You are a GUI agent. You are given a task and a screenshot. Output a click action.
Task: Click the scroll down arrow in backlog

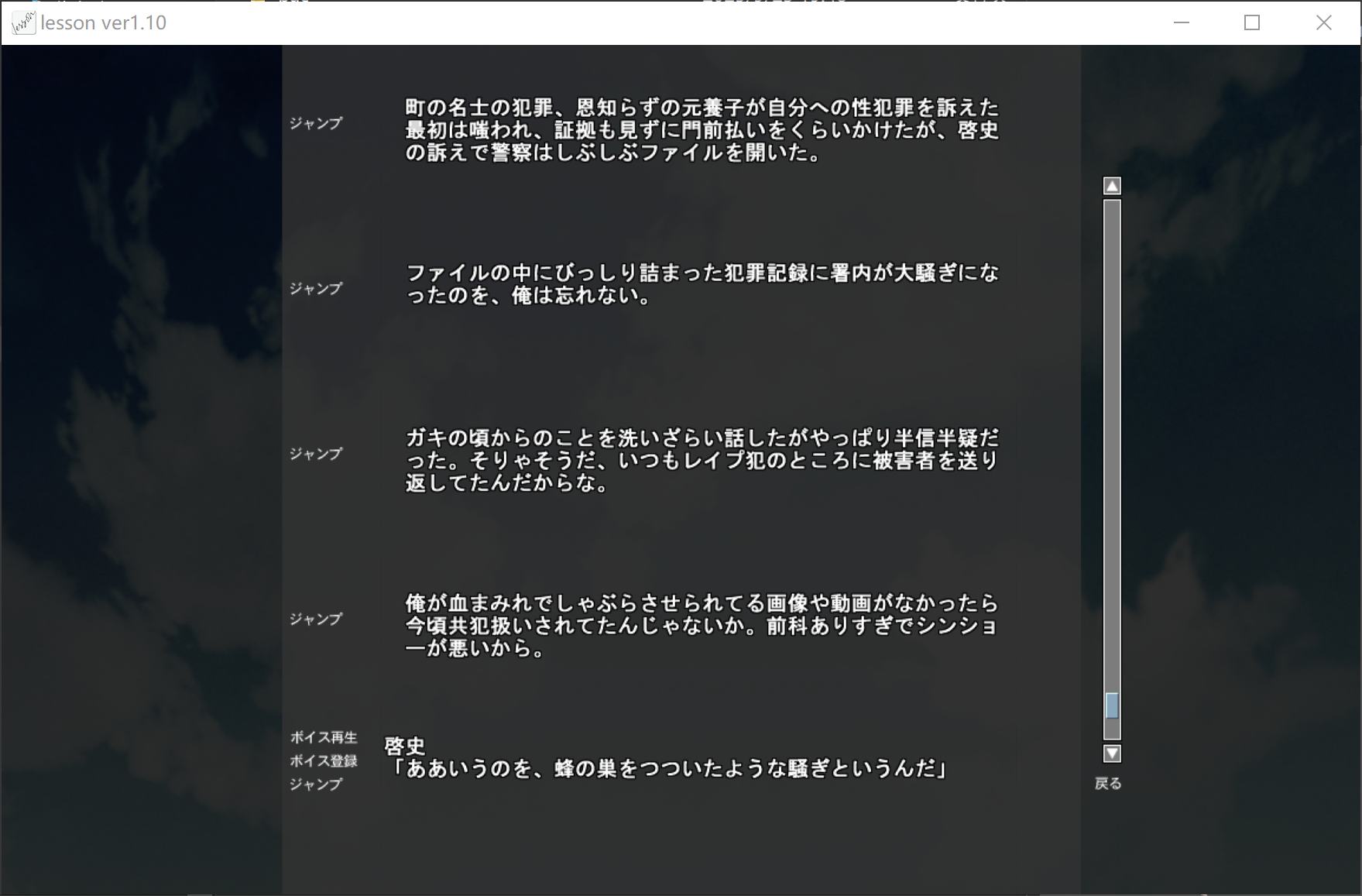[x=1112, y=754]
